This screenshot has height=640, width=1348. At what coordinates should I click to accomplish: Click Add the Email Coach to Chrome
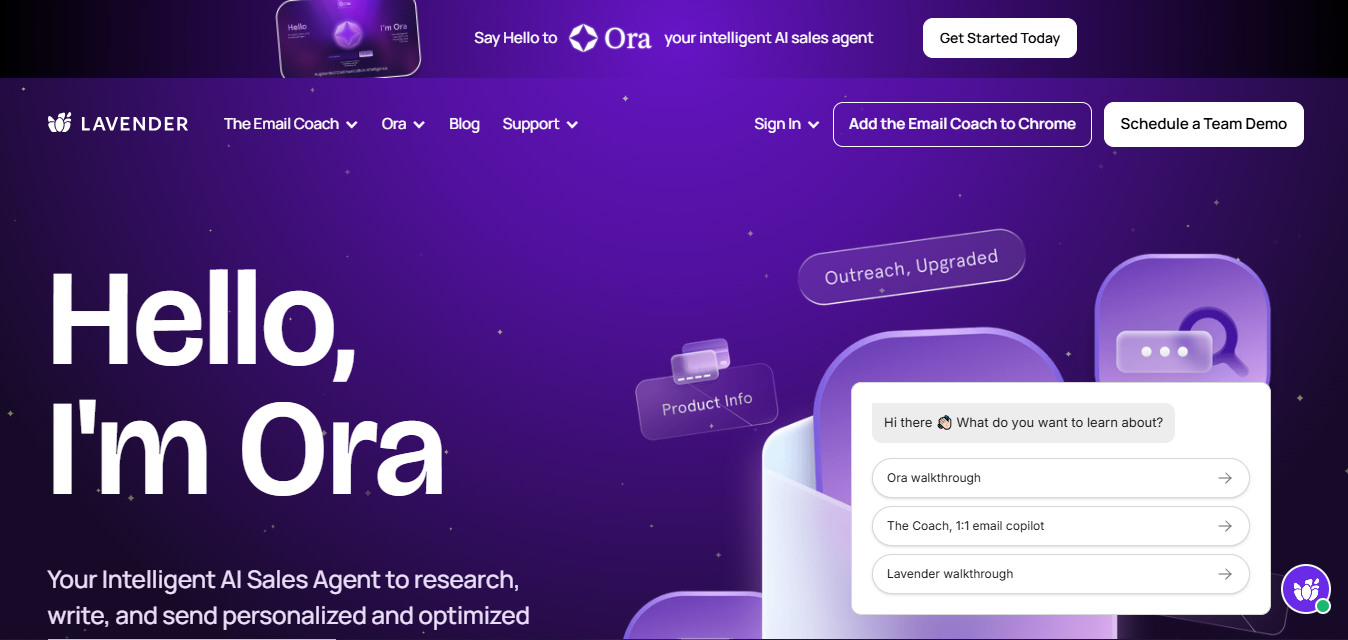tap(962, 124)
